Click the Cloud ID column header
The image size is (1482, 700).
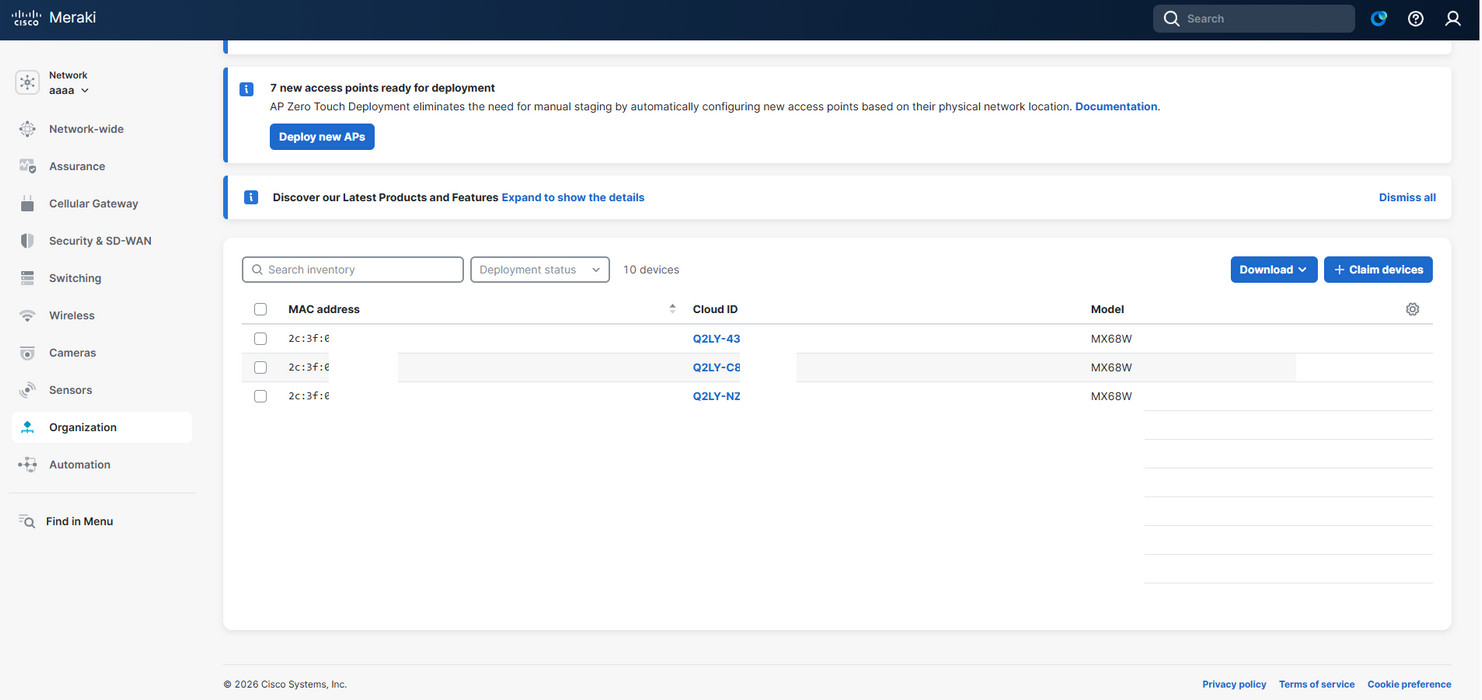[715, 310]
